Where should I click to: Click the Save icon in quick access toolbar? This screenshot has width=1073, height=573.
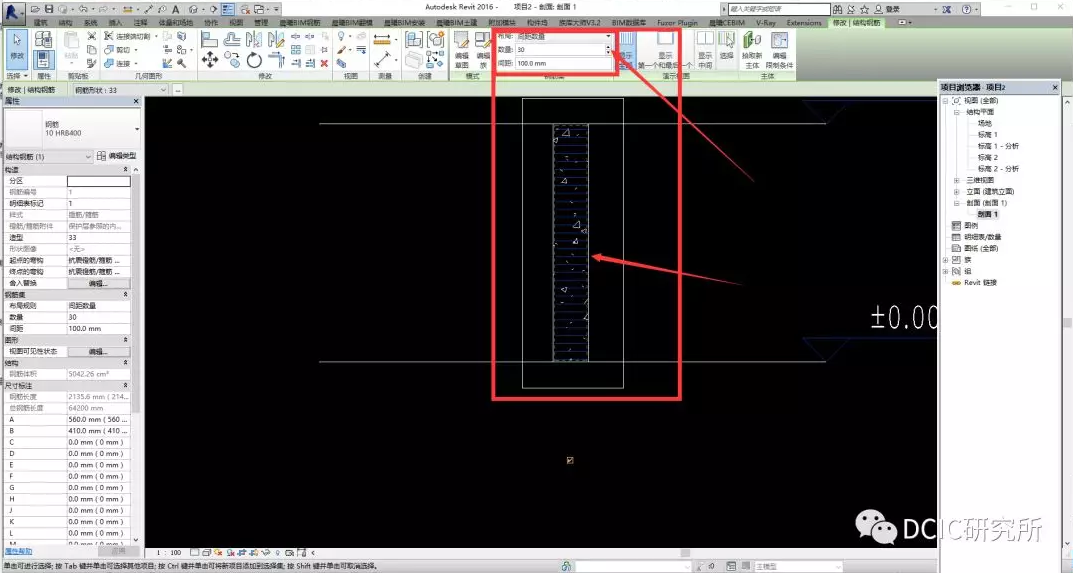pyautogui.click(x=49, y=10)
